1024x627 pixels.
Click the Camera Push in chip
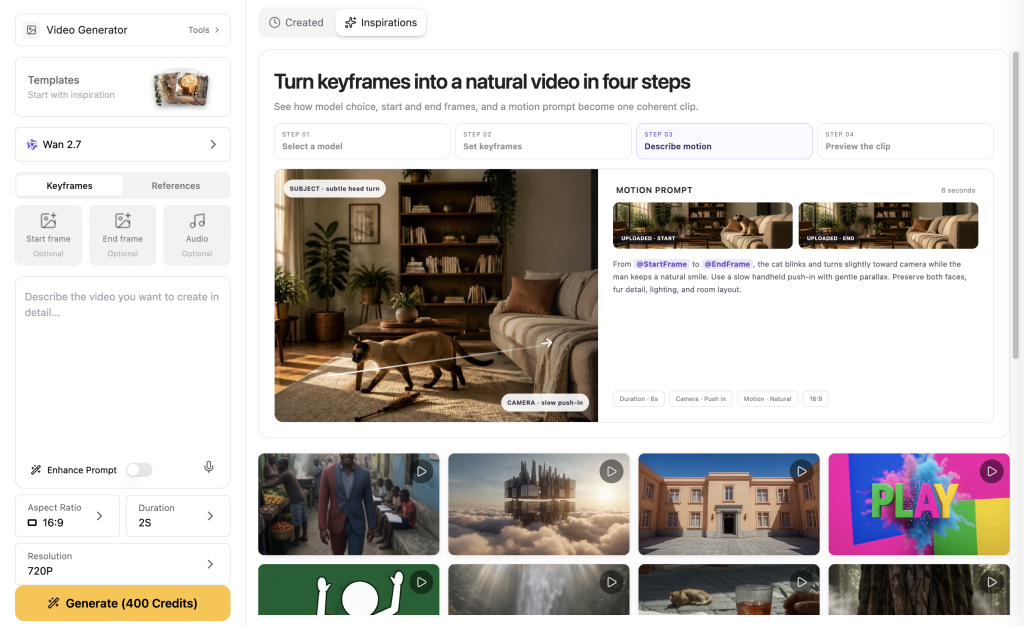click(701, 398)
